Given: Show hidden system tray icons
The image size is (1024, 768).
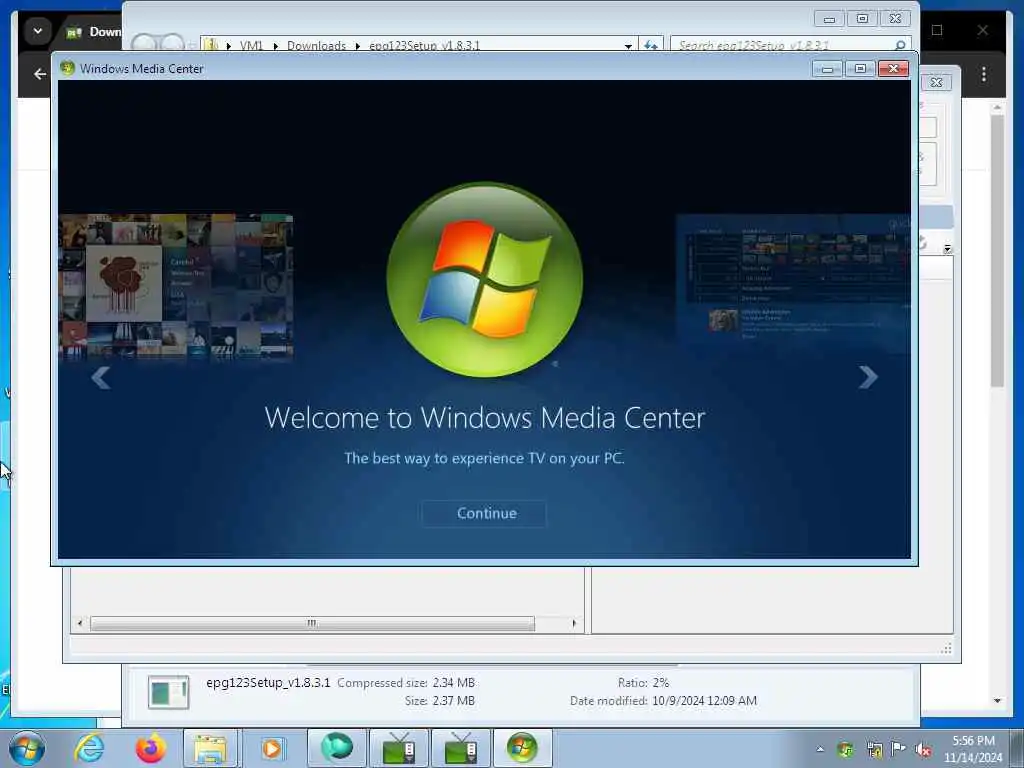Looking at the screenshot, I should point(820,749).
